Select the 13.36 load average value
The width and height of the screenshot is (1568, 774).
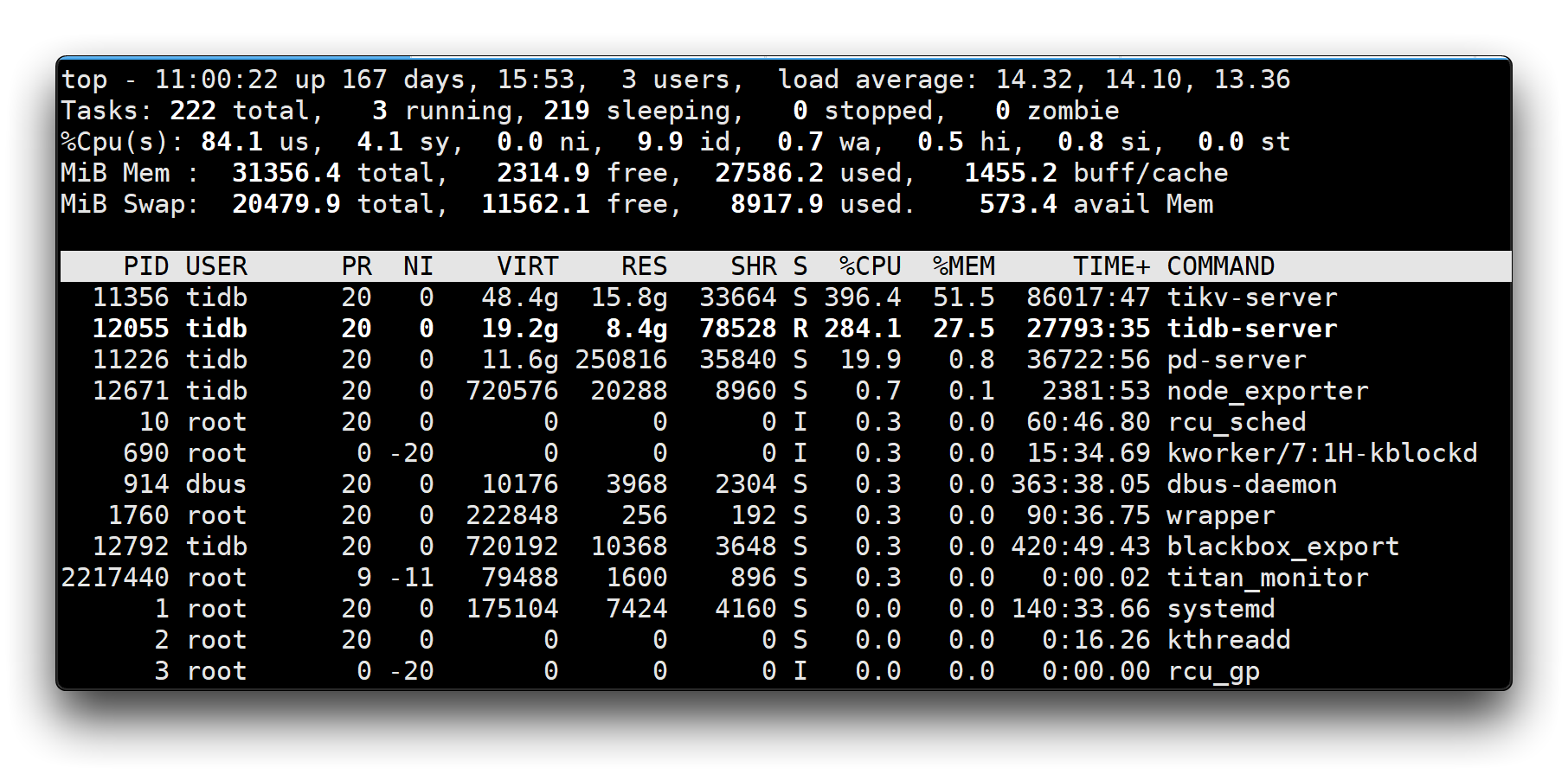click(x=1252, y=80)
